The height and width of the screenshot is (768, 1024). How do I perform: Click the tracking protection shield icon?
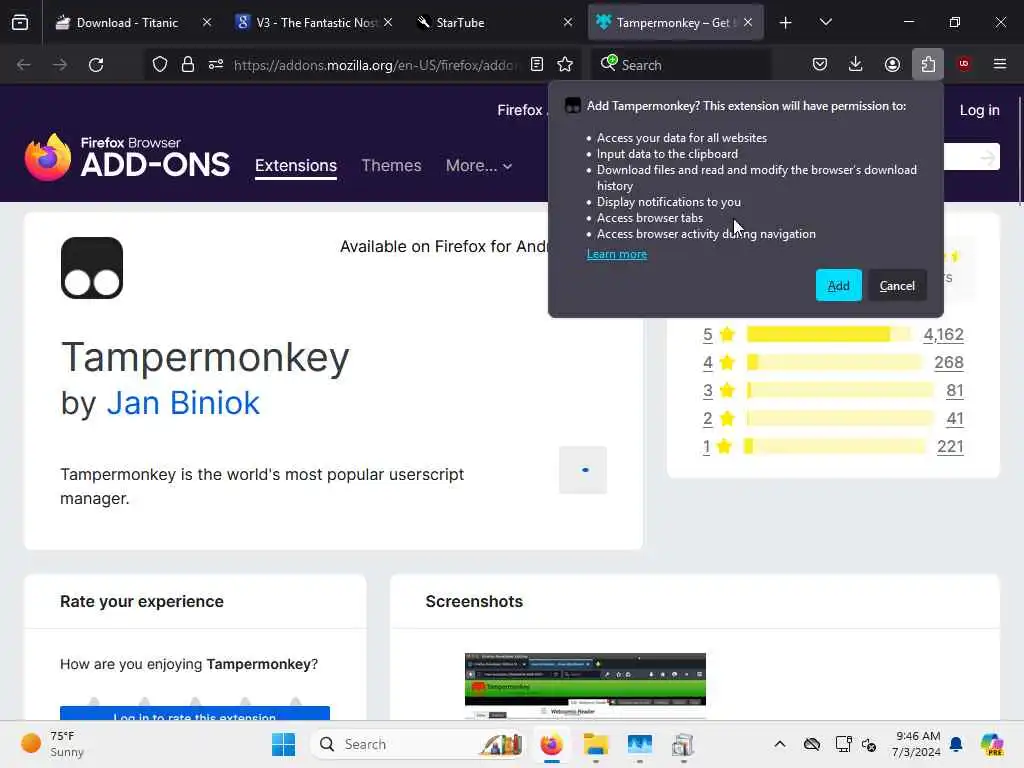160,65
